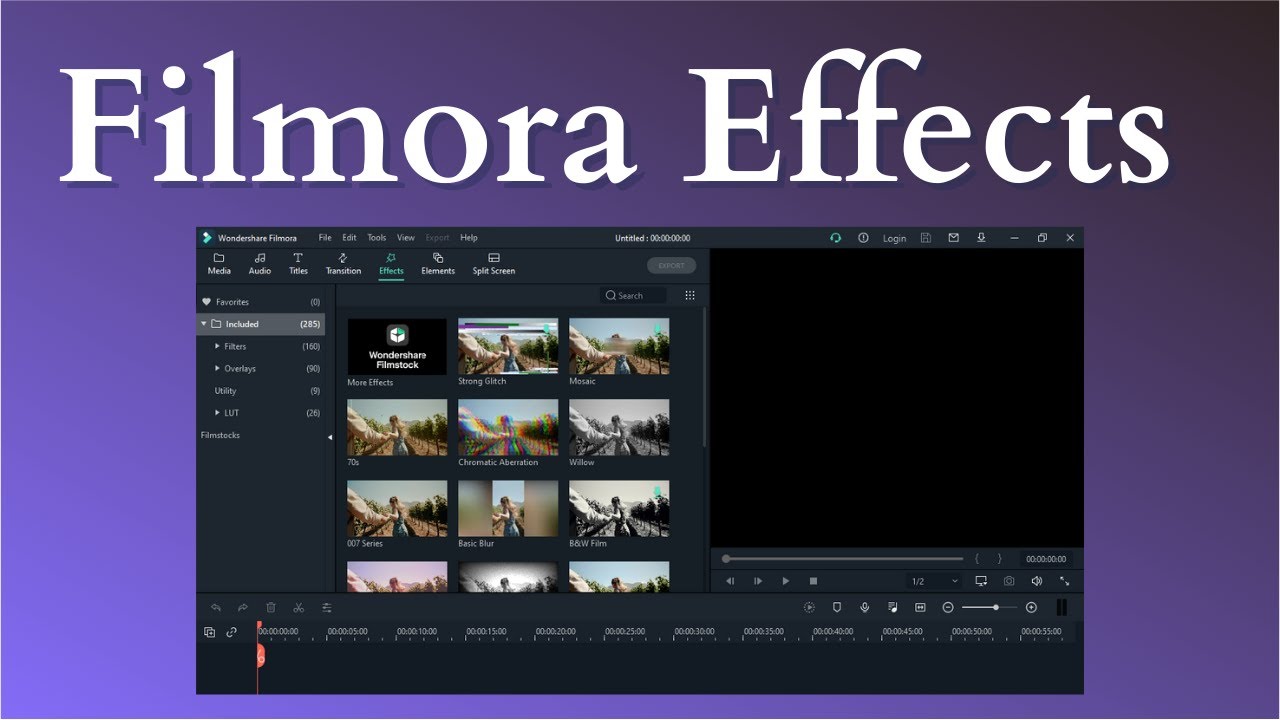Expand the Overlays category

(x=218, y=368)
